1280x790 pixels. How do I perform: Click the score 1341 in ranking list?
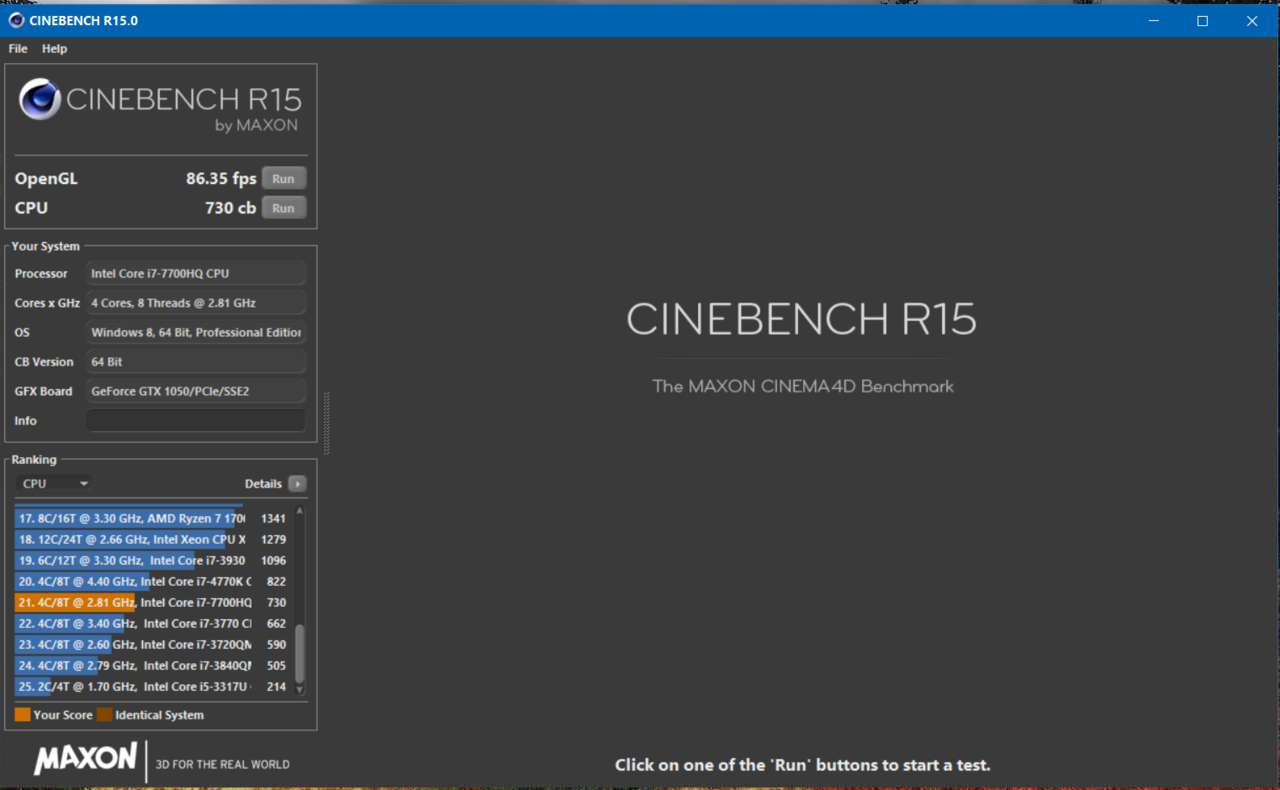[x=273, y=519]
